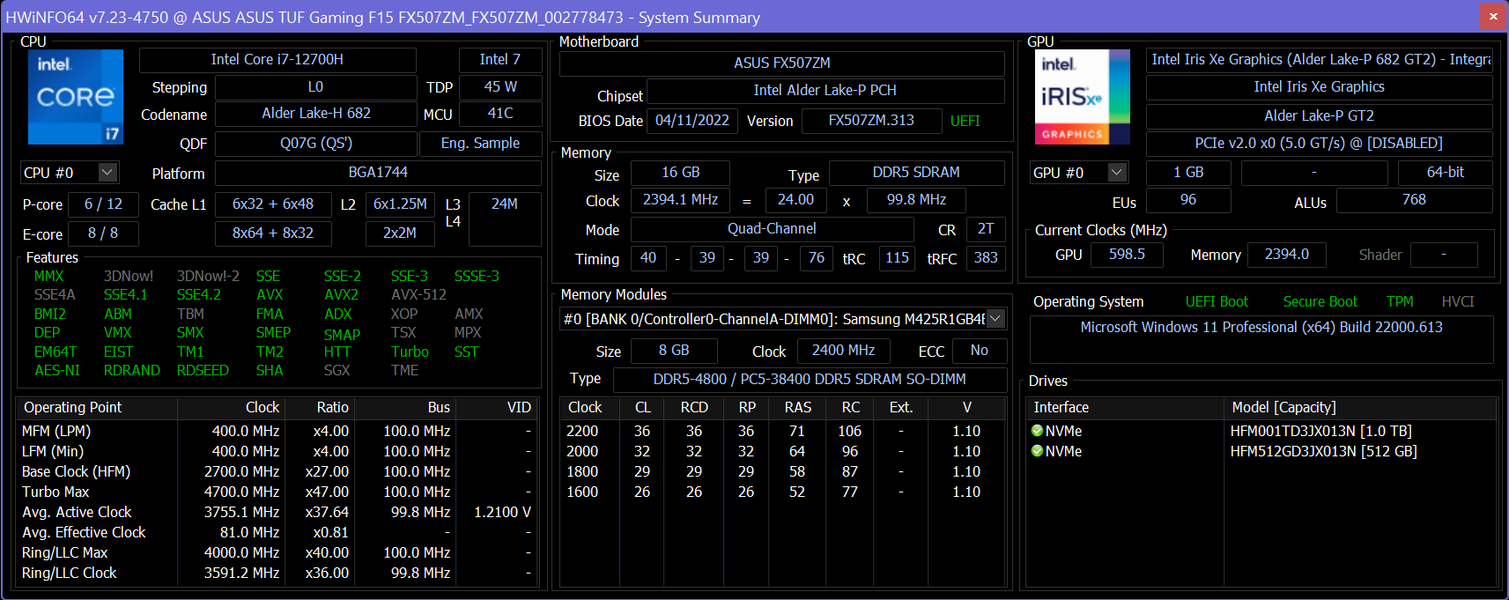This screenshot has height=600, width=1509.
Task: Click the GPU memory 1 GB field
Action: pyautogui.click(x=1188, y=173)
